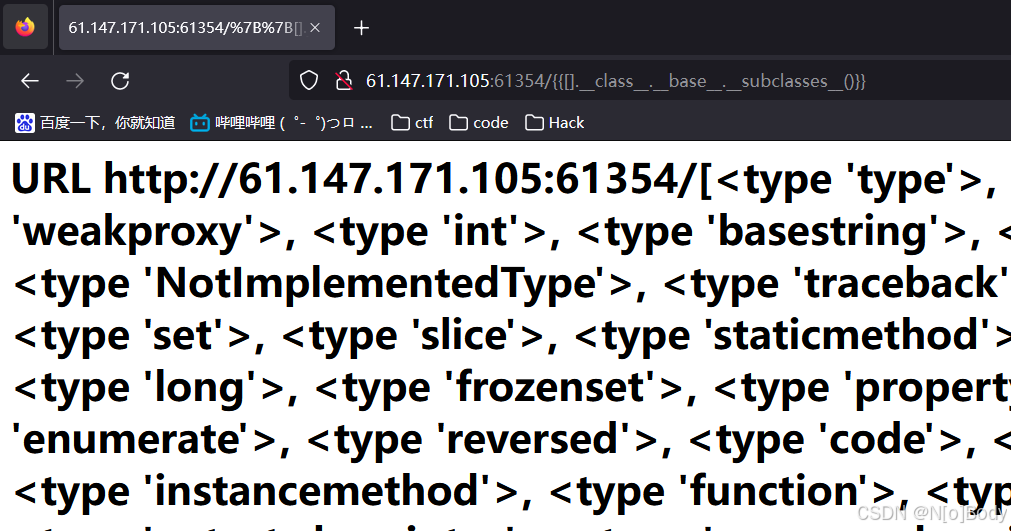This screenshot has width=1011, height=531.
Task: Open the 百度一下，你就知道 bookmark
Action: tap(95, 122)
